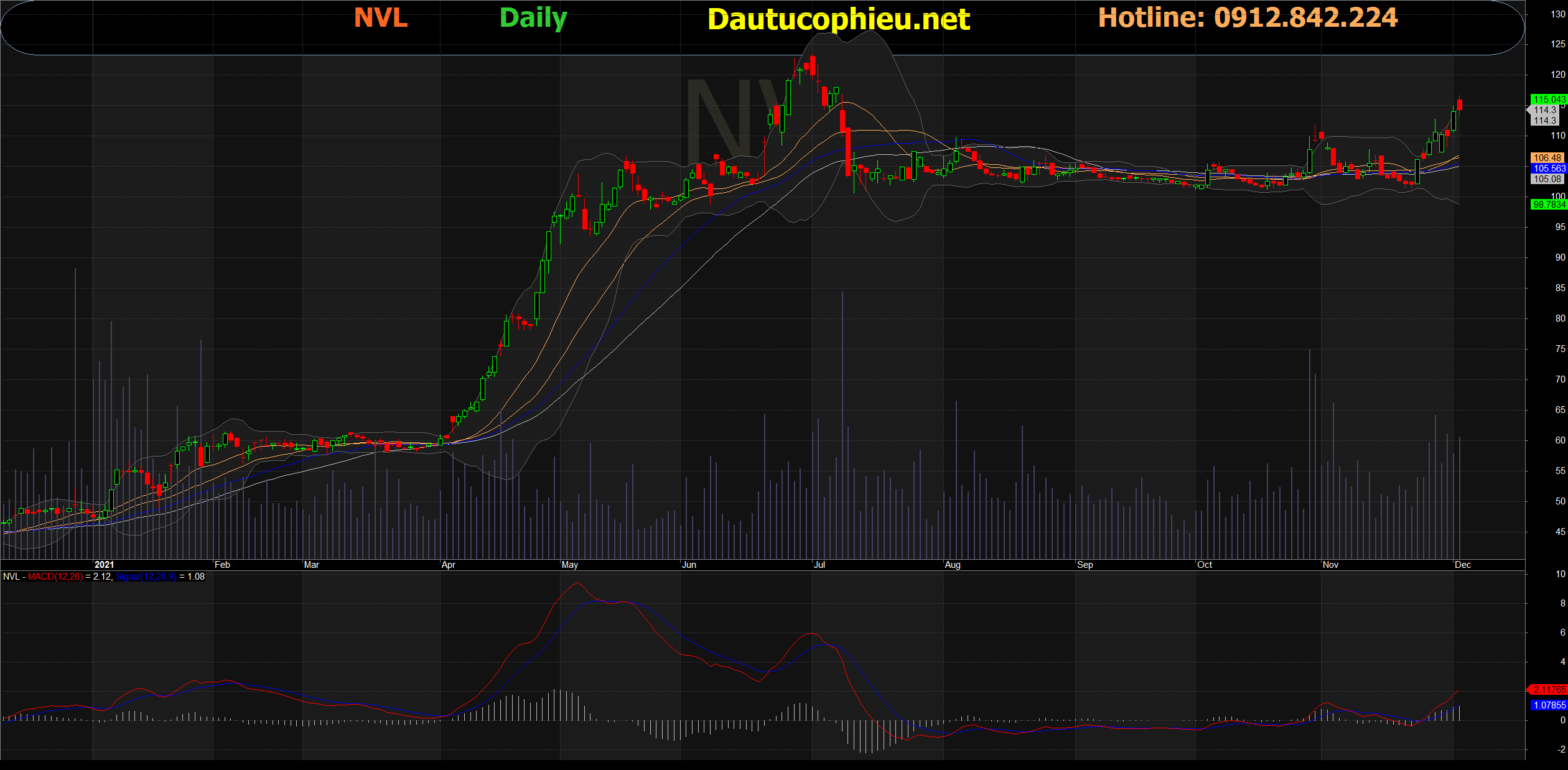The width and height of the screenshot is (1568, 770).
Task: Select the Oct month marker on time axis
Action: coord(1205,565)
